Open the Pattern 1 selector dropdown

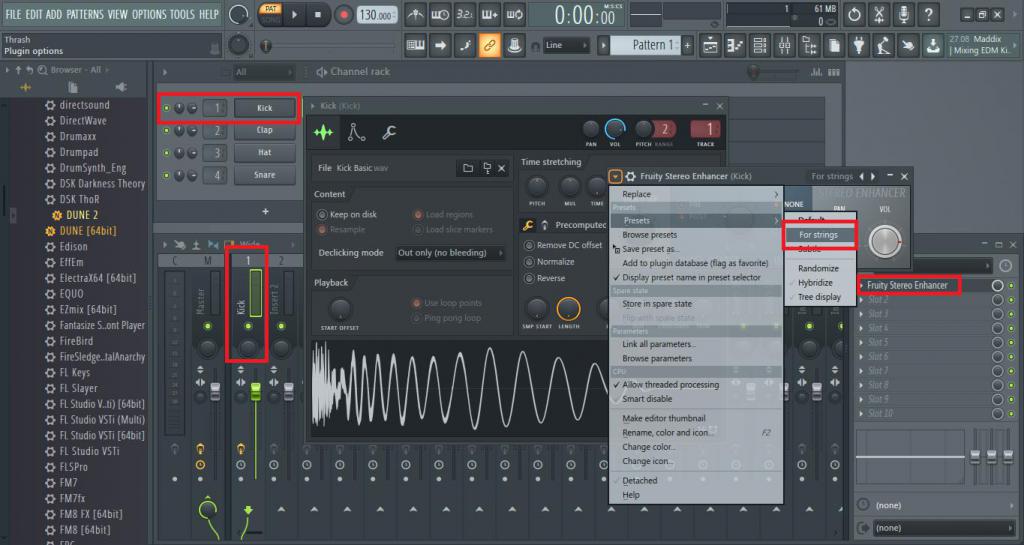point(647,45)
